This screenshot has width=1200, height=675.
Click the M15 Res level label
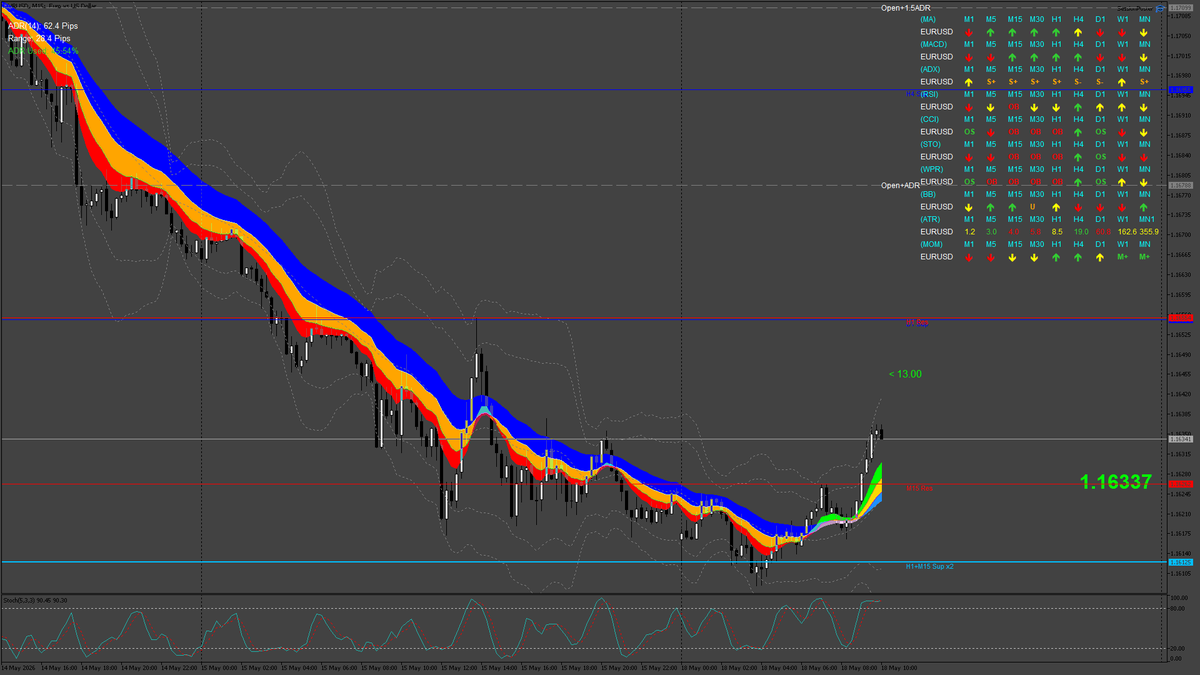point(919,489)
